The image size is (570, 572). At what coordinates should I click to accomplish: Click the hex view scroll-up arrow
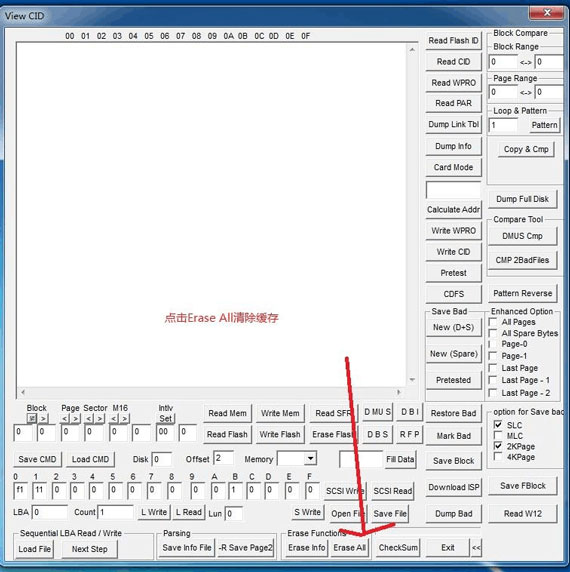click(412, 49)
